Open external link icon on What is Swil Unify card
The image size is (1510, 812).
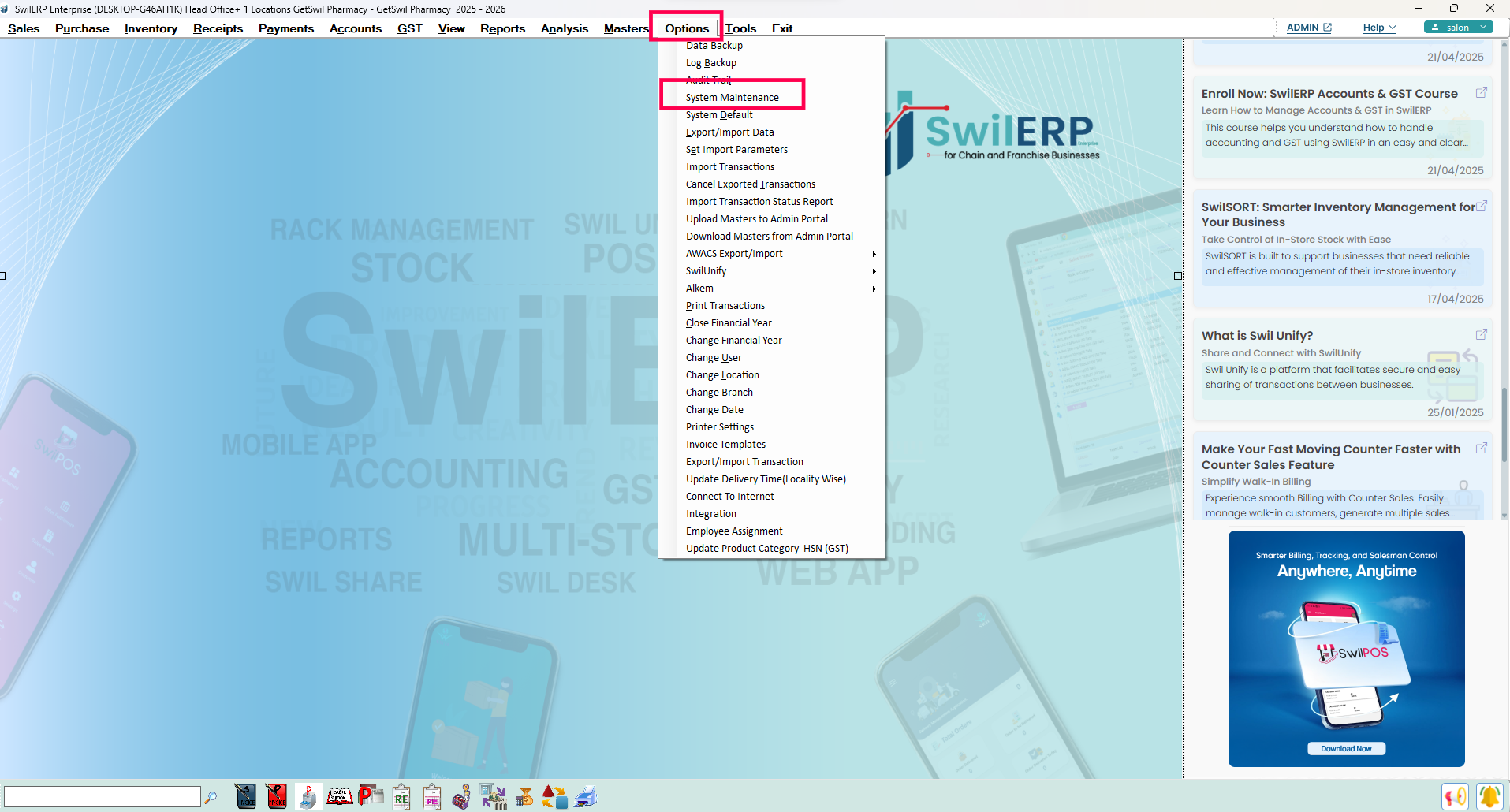tap(1481, 334)
